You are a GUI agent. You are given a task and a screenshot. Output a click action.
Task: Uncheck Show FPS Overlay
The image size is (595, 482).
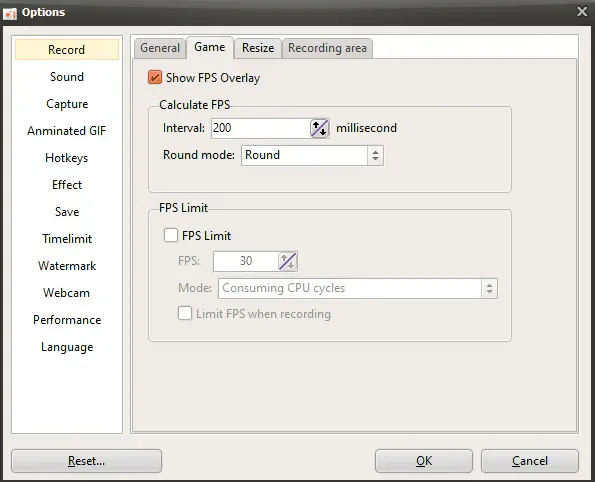pyautogui.click(x=155, y=77)
